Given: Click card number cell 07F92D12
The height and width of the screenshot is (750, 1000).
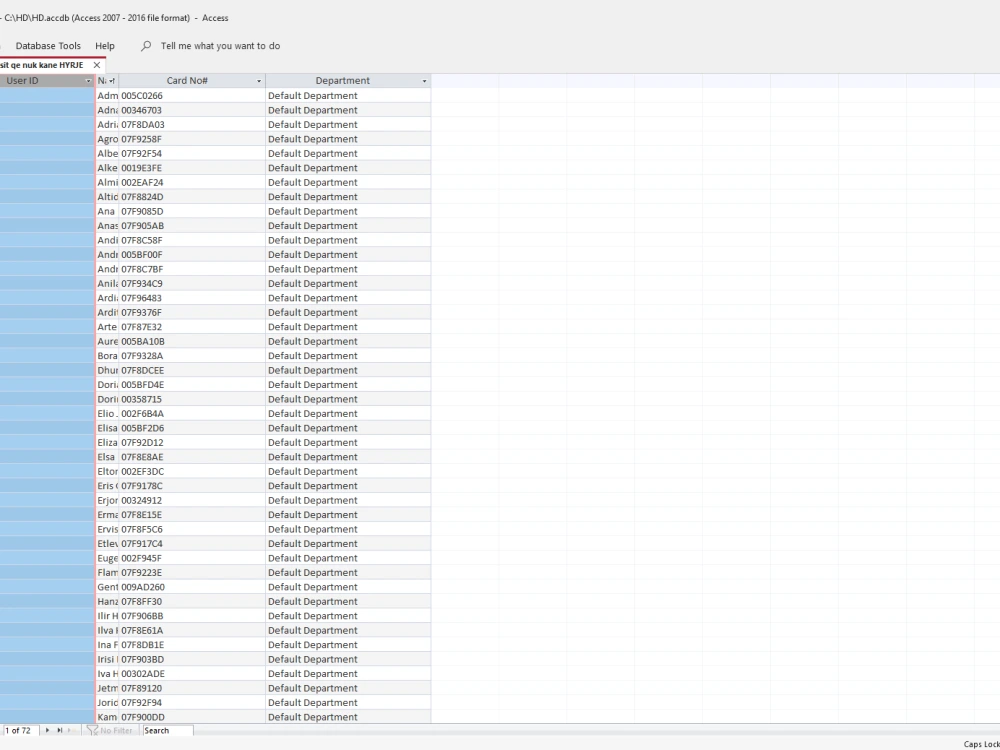Looking at the screenshot, I should click(x=192, y=443).
